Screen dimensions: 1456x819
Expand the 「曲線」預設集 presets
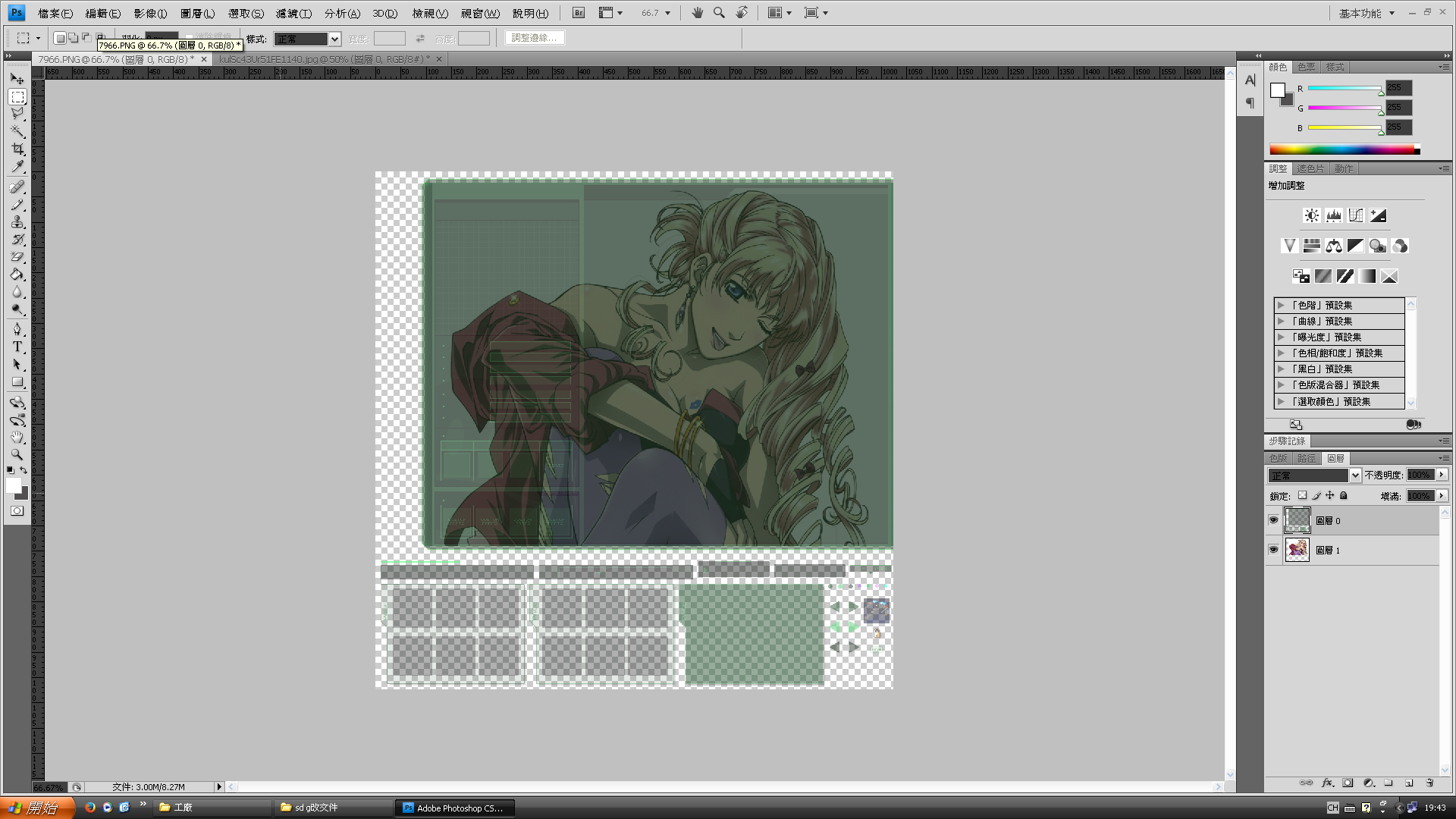pos(1281,321)
